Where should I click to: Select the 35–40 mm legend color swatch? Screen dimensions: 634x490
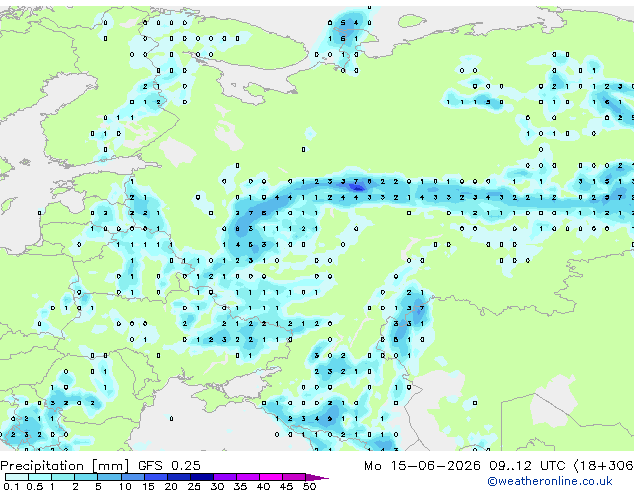(x=248, y=477)
